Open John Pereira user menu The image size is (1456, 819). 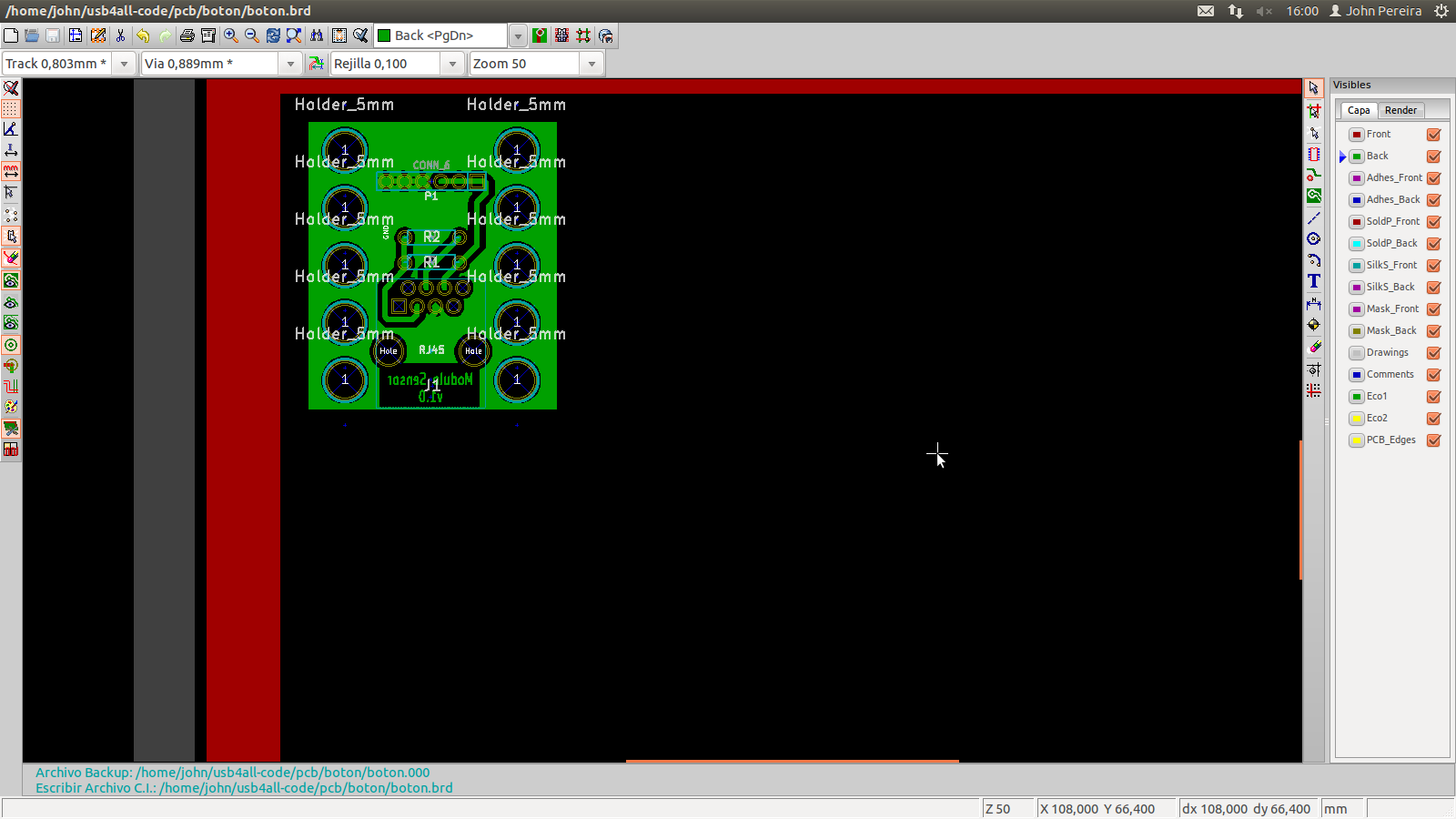(1375, 11)
